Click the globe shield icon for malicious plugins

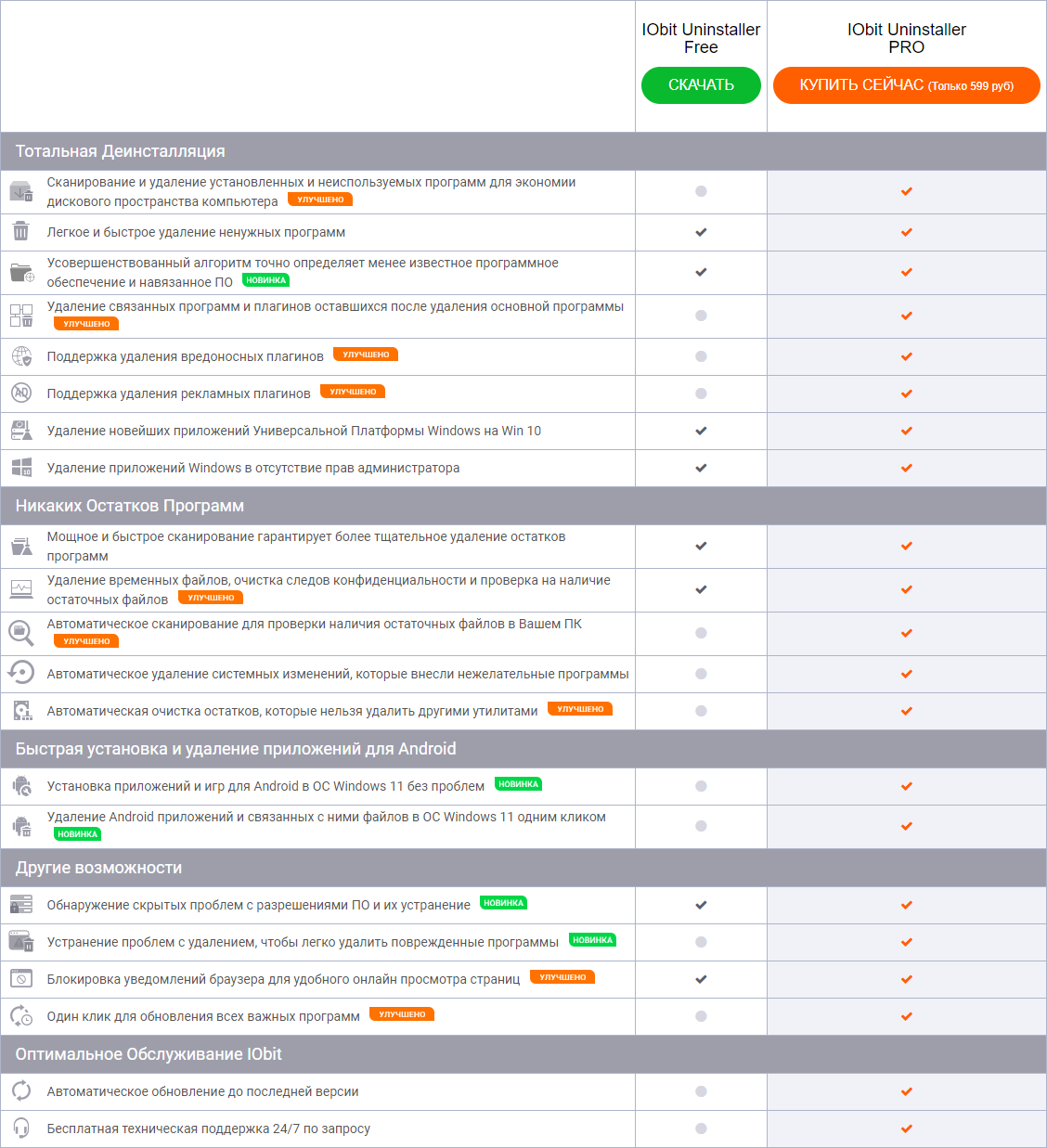pyautogui.click(x=21, y=356)
